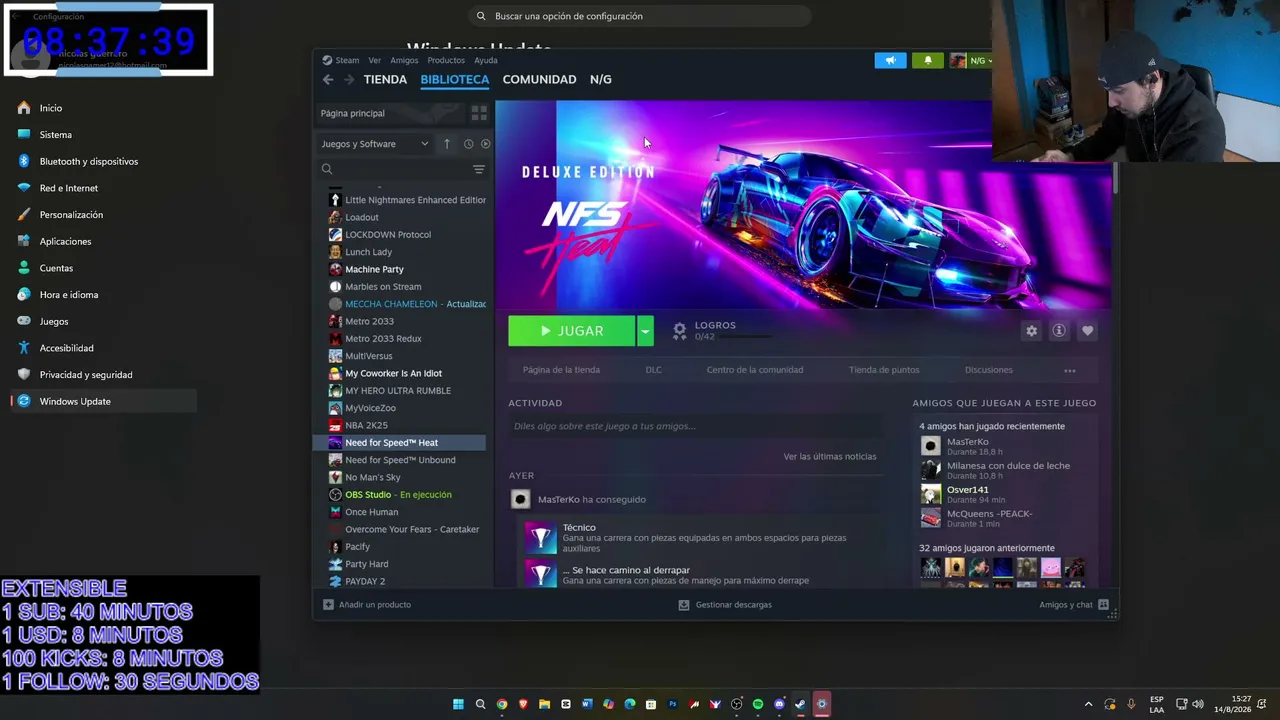Open the Discusiones link
This screenshot has height=720, width=1280.
click(x=989, y=370)
